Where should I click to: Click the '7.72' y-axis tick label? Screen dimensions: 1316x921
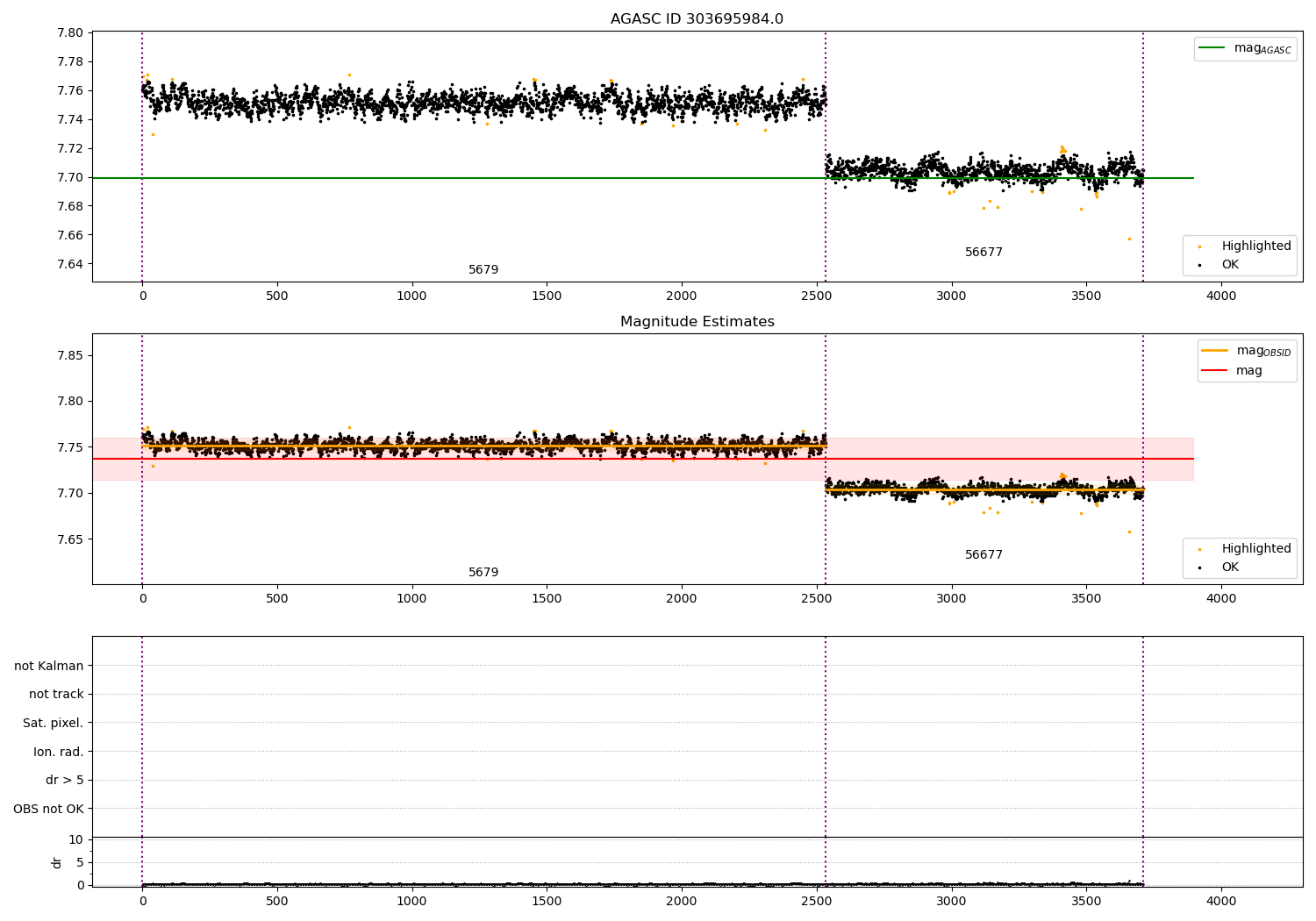pyautogui.click(x=70, y=148)
